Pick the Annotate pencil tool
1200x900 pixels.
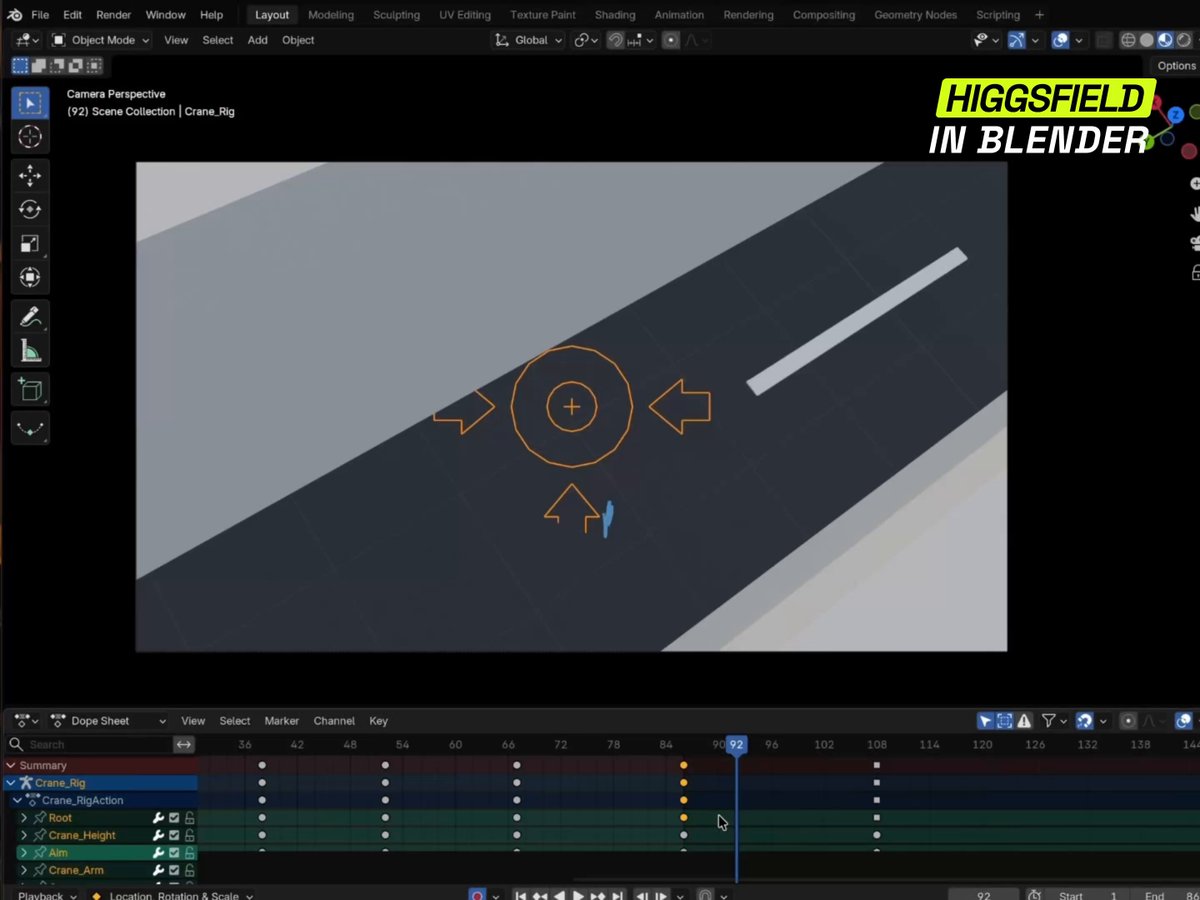click(x=30, y=318)
